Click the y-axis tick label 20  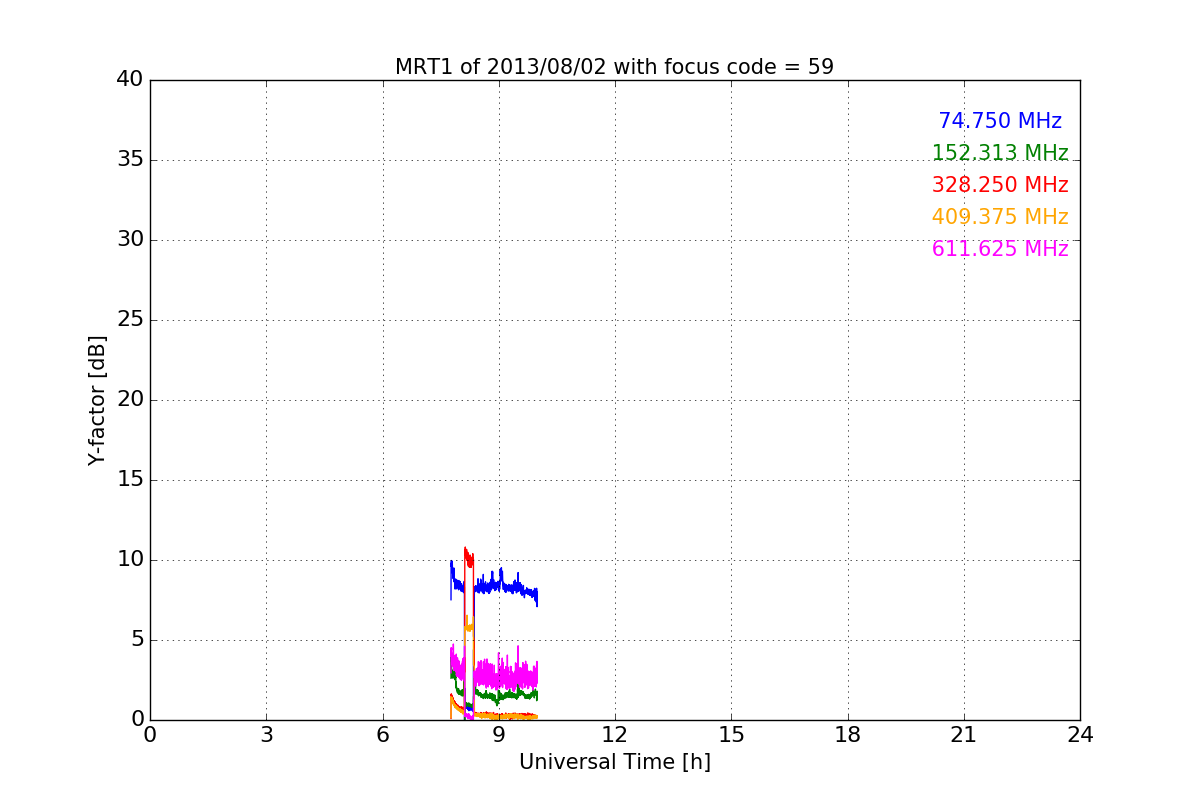(130, 400)
